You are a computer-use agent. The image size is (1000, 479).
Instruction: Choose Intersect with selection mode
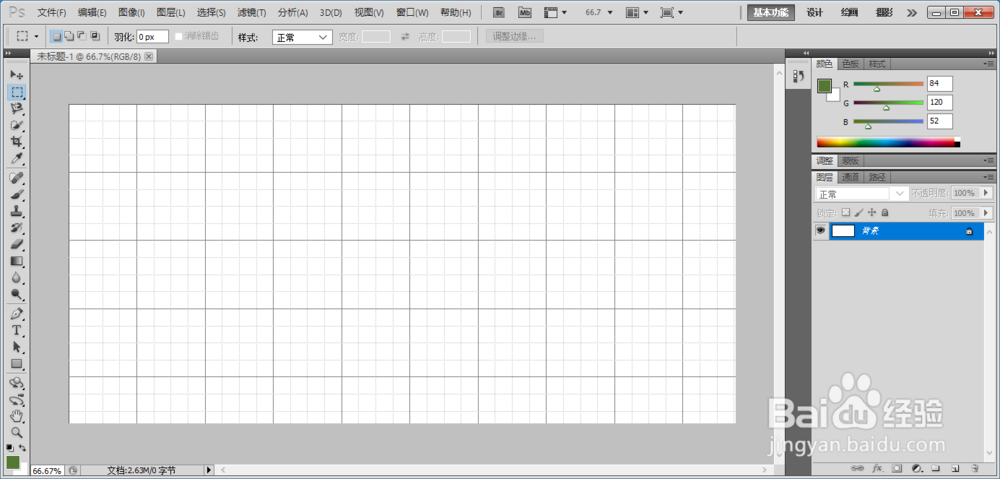[x=95, y=36]
